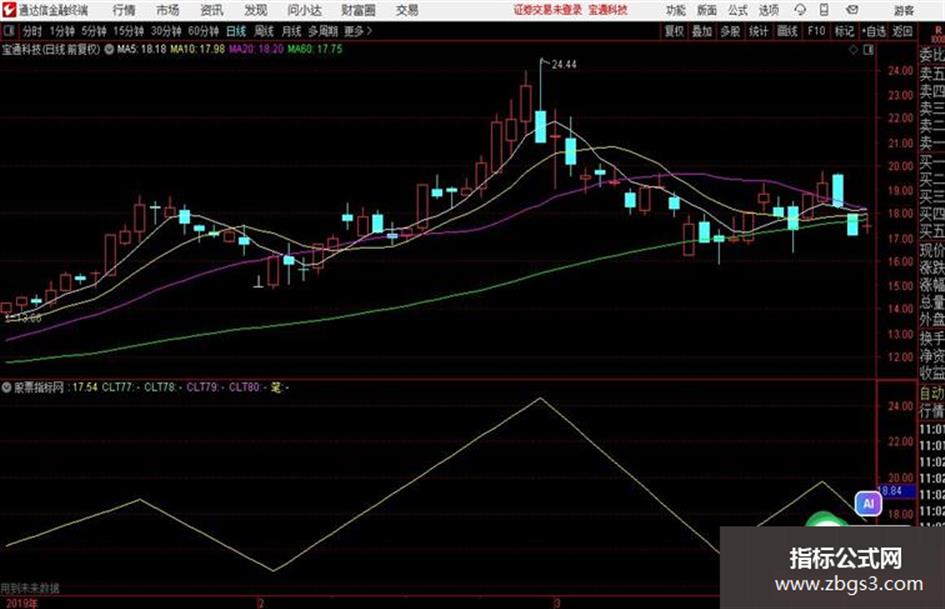Click the diamond icon above the chart

point(853,50)
